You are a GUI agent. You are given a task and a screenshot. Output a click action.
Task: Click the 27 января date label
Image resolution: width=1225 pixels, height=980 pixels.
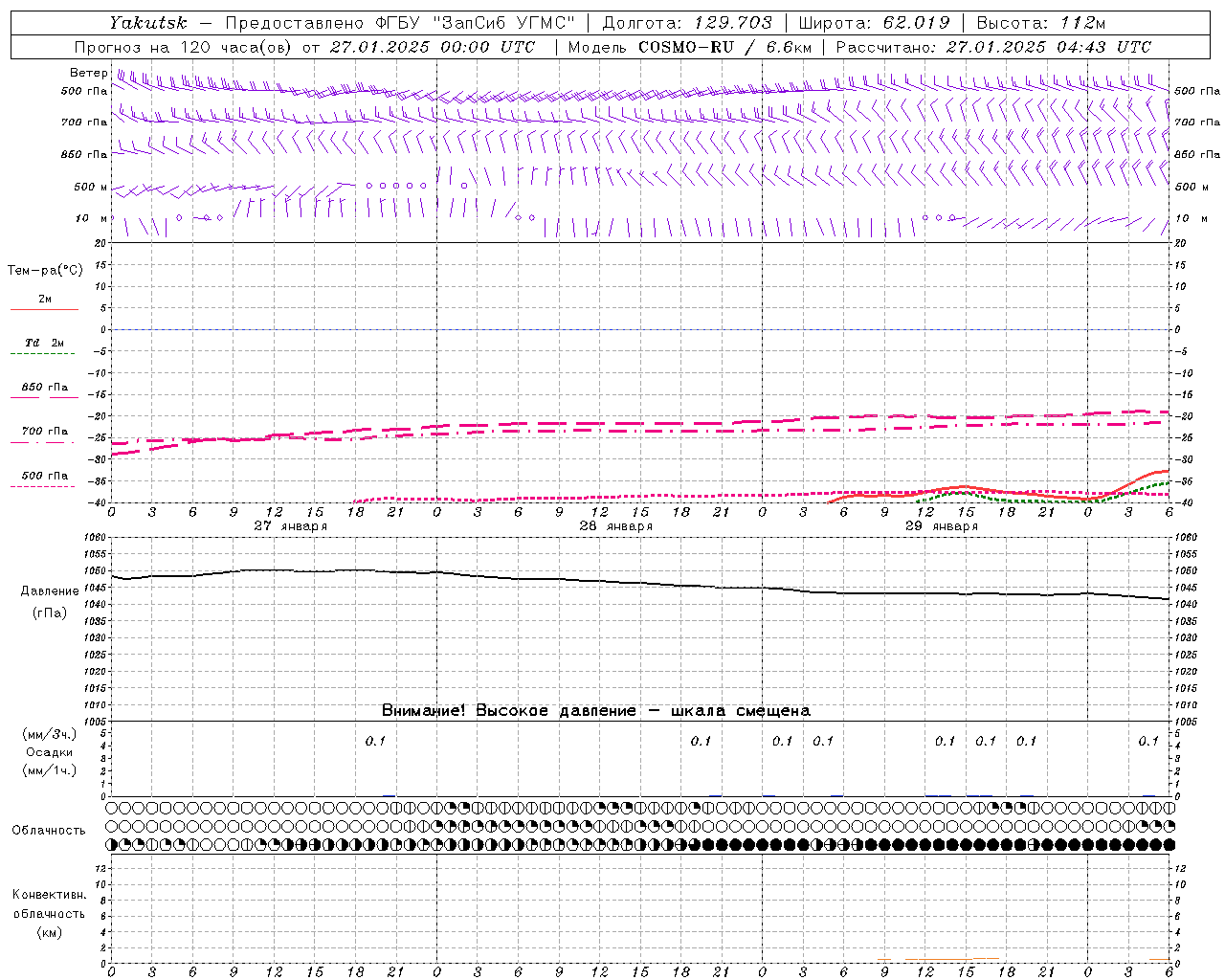pos(290,526)
